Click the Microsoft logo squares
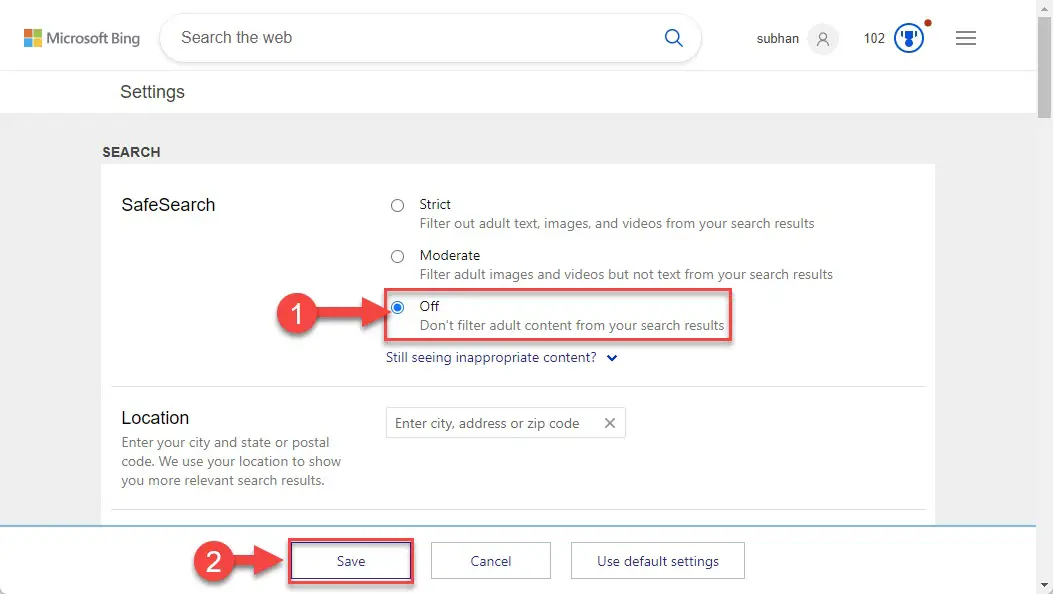Viewport: 1053px width, 594px height. (31, 38)
